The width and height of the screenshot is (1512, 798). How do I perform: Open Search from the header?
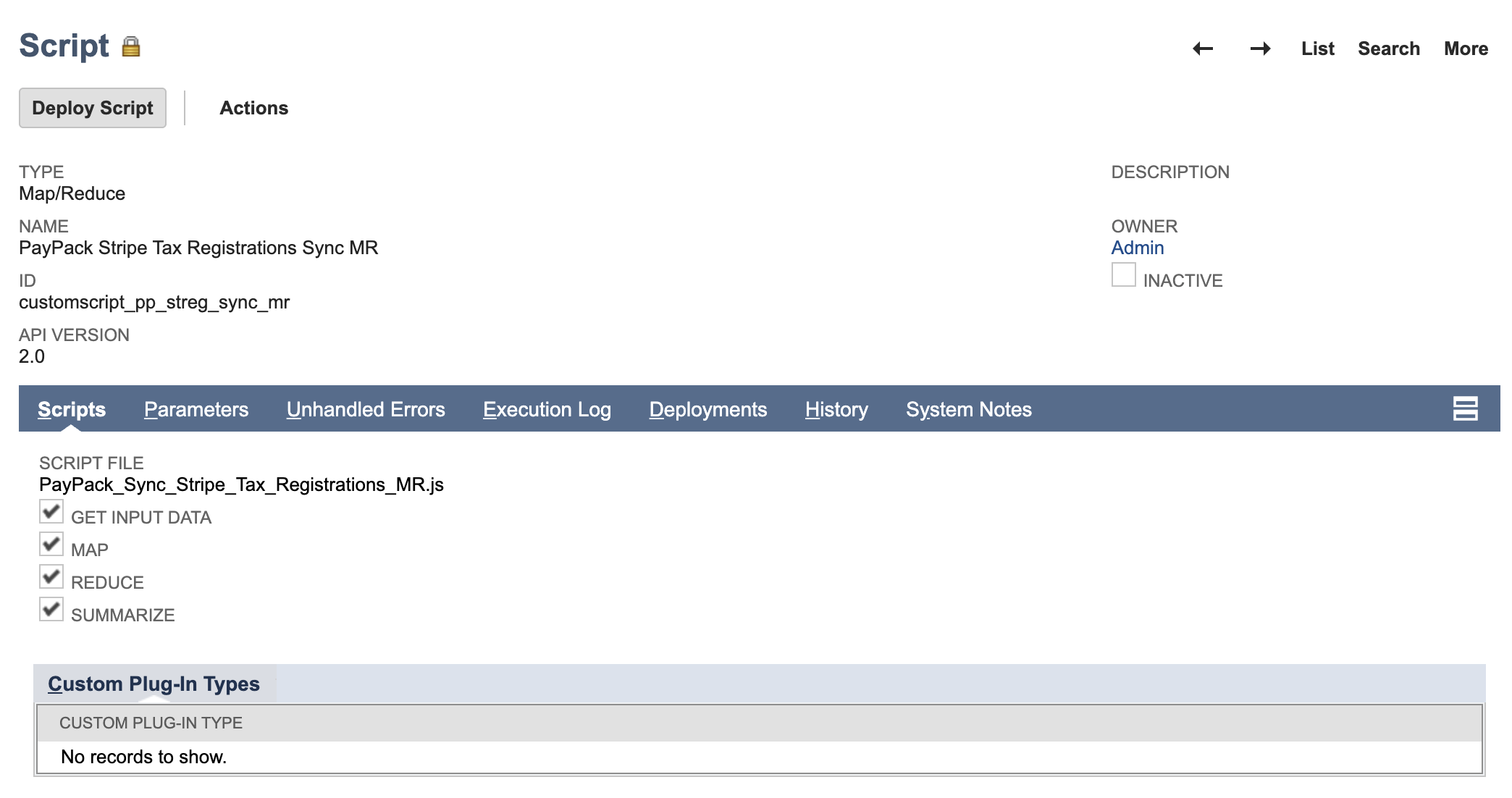tap(1388, 49)
